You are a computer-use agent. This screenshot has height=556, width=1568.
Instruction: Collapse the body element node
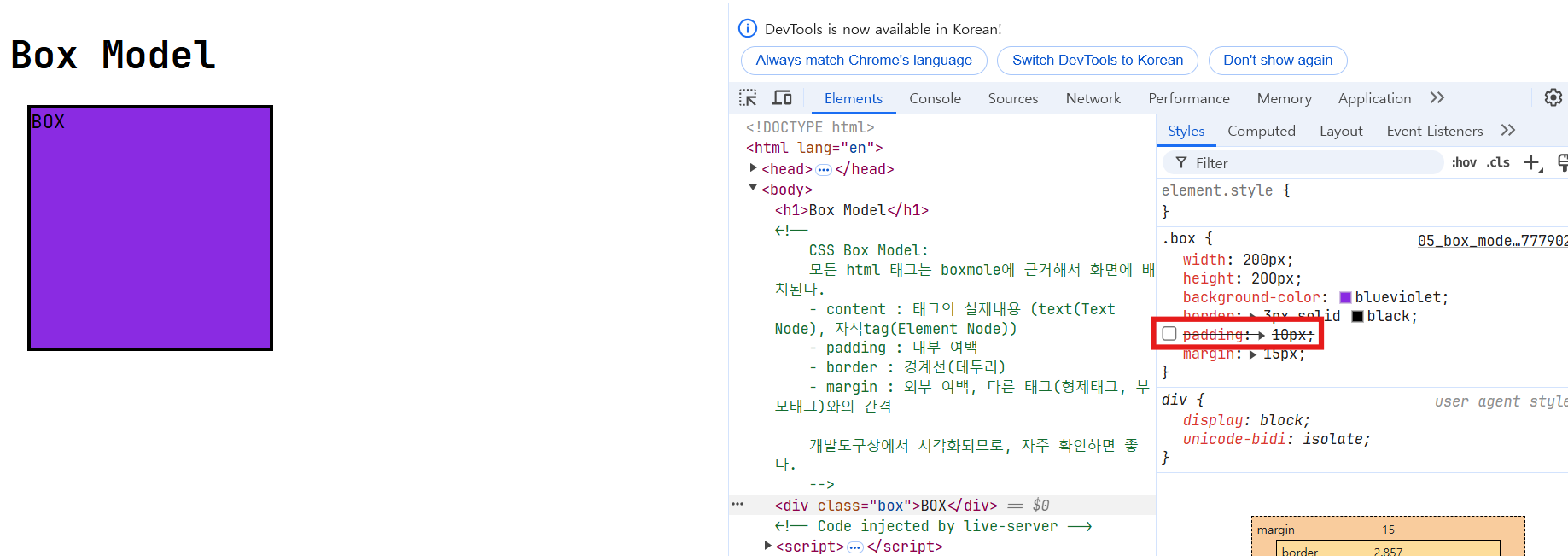753,188
